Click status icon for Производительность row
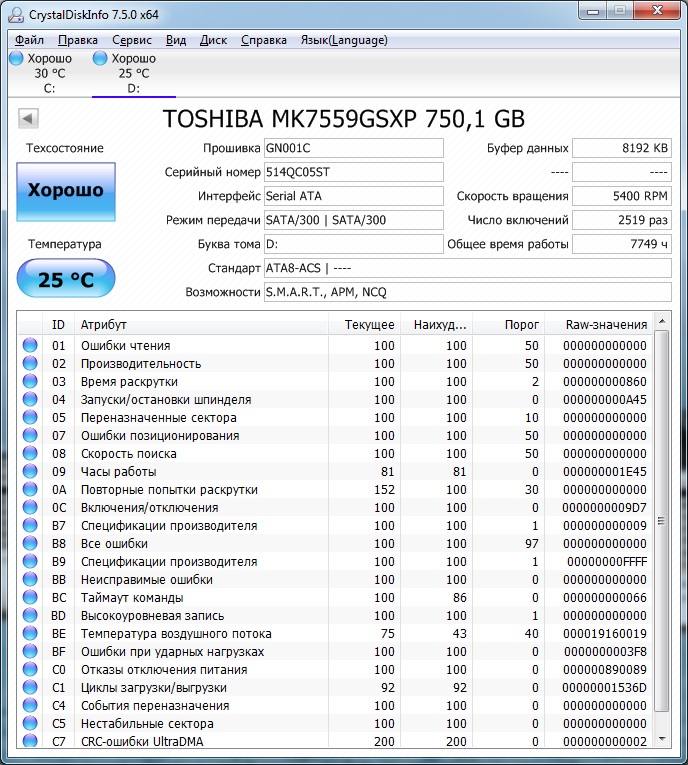This screenshot has height=765, width=688. [x=30, y=363]
